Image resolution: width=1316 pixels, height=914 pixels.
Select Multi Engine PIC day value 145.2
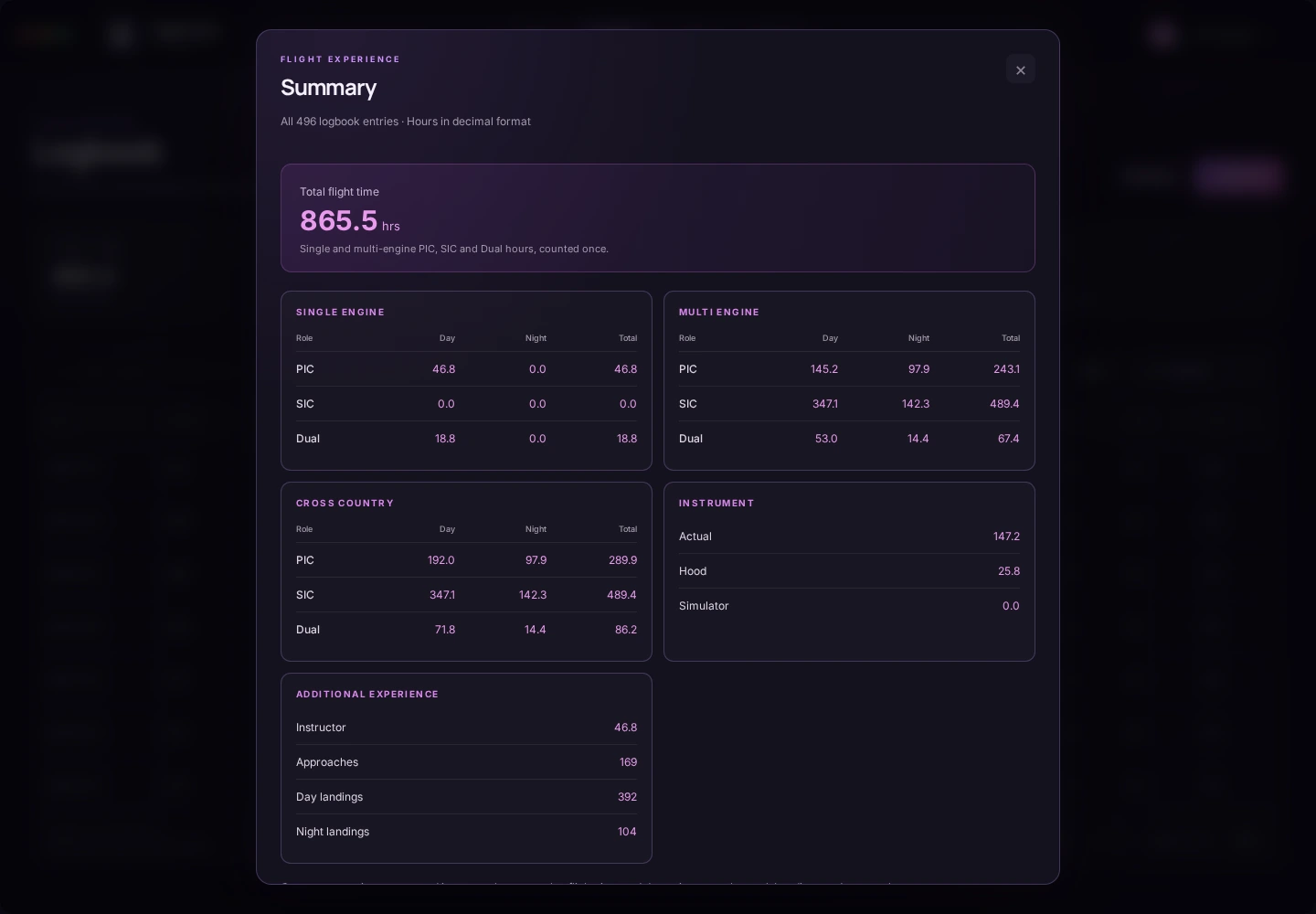pos(824,369)
